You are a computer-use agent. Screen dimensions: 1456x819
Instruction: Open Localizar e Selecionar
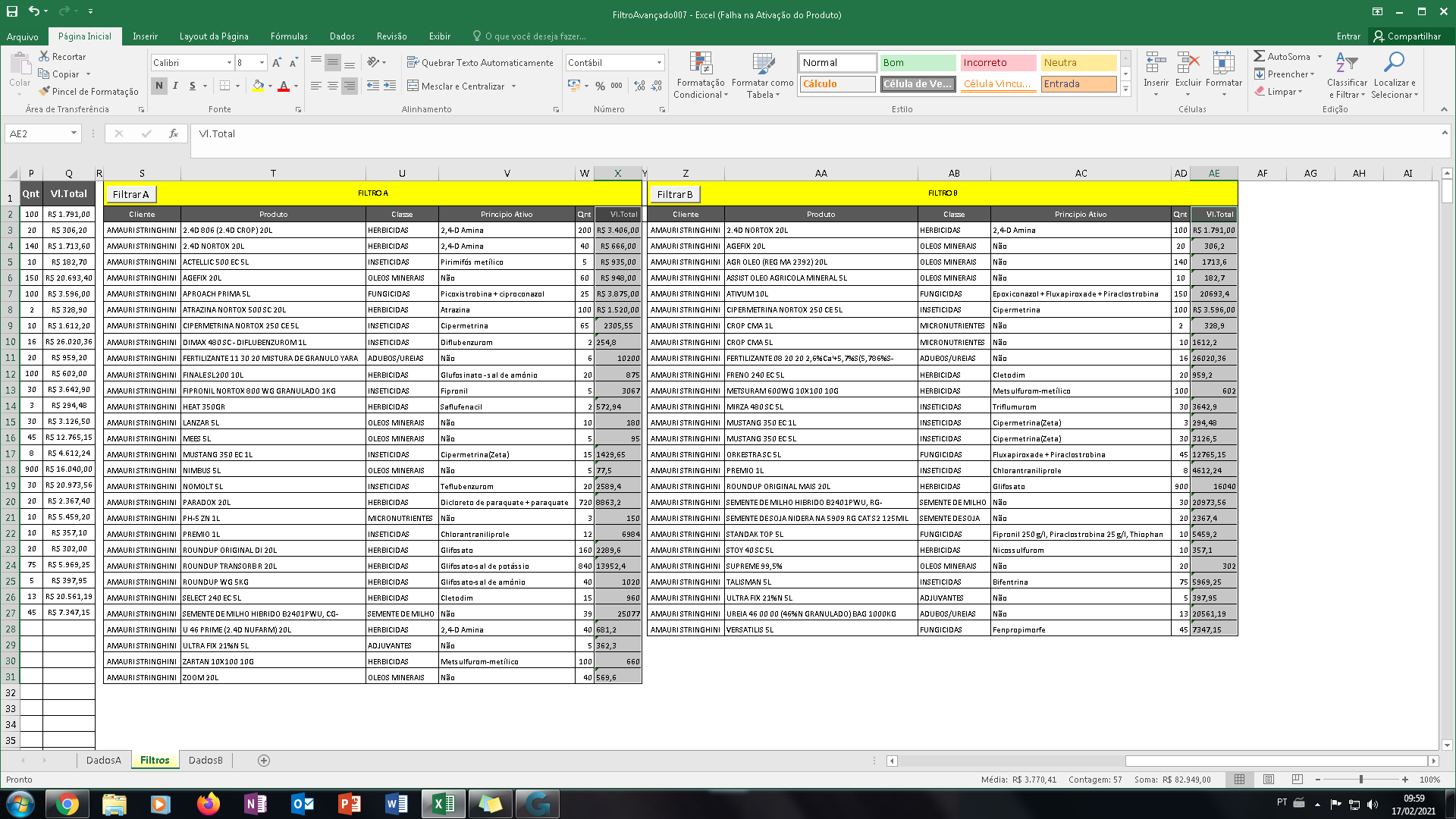1394,75
